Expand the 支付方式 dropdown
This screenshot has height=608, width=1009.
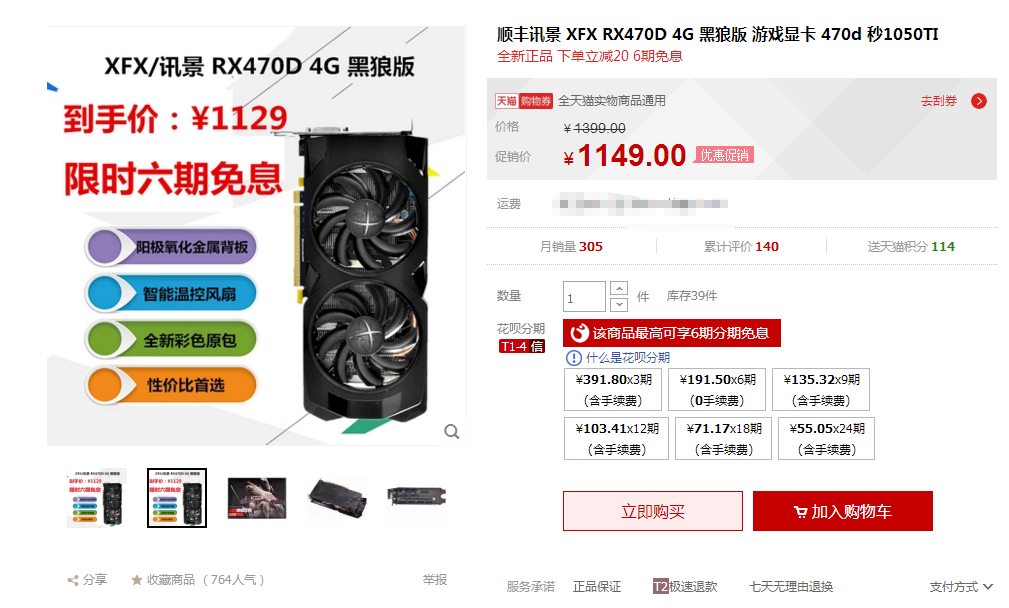(961, 587)
